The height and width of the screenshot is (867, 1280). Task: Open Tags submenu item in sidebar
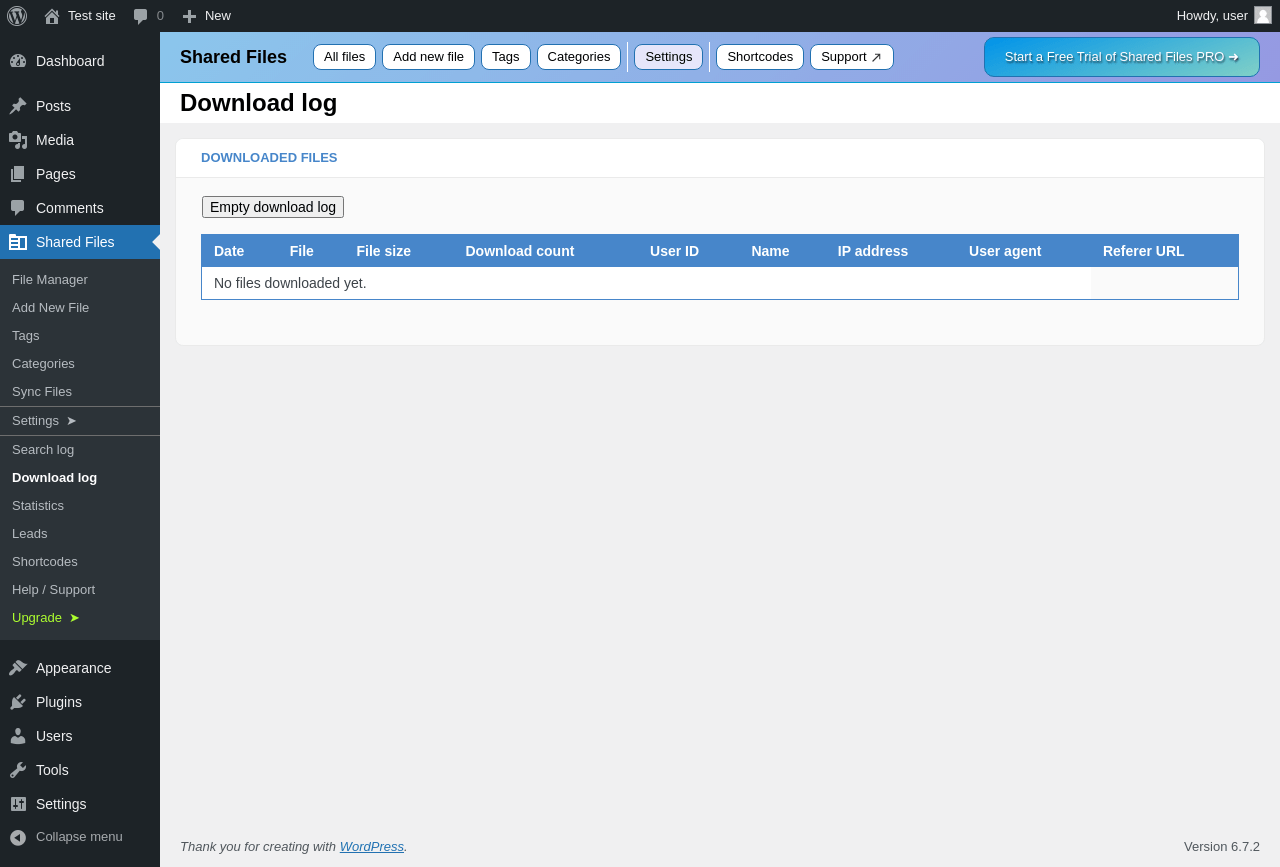[x=26, y=336]
